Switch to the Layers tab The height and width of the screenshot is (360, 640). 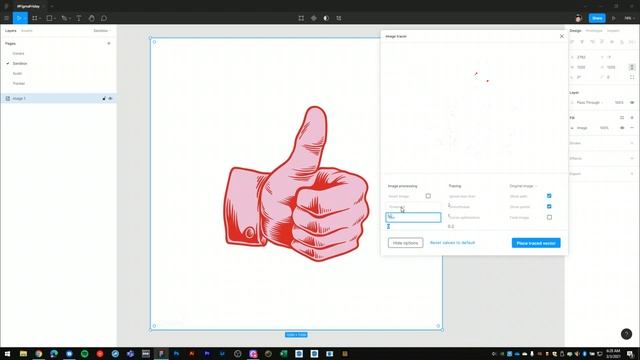click(x=11, y=31)
